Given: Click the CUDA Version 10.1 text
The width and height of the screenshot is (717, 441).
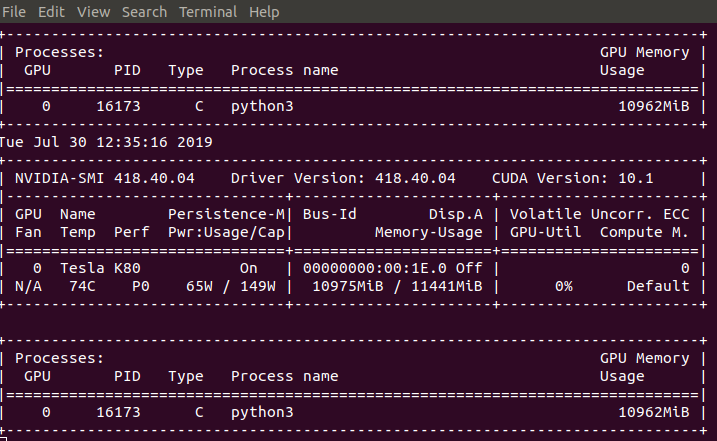Looking at the screenshot, I should (572, 178).
